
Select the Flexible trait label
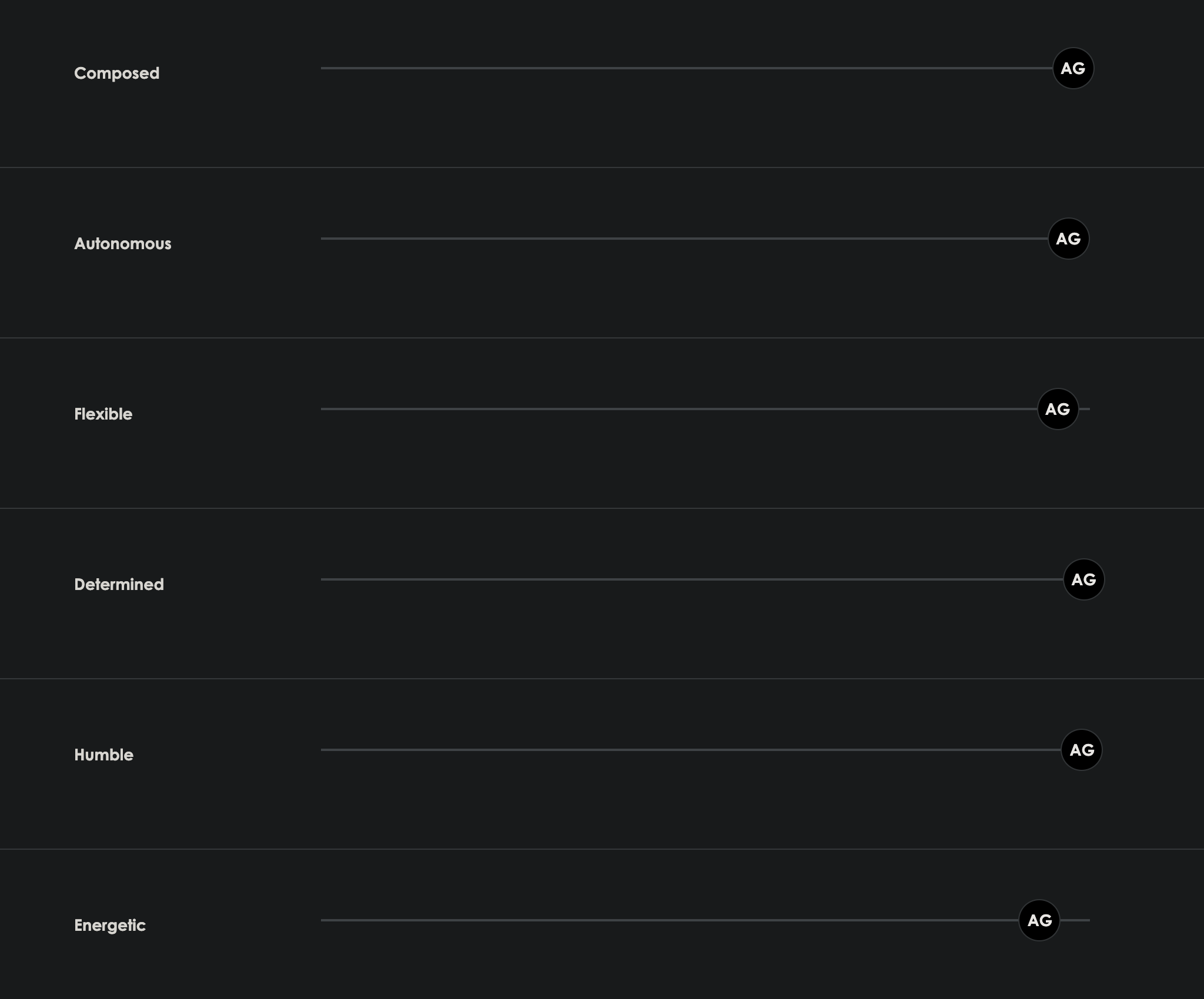pos(103,414)
